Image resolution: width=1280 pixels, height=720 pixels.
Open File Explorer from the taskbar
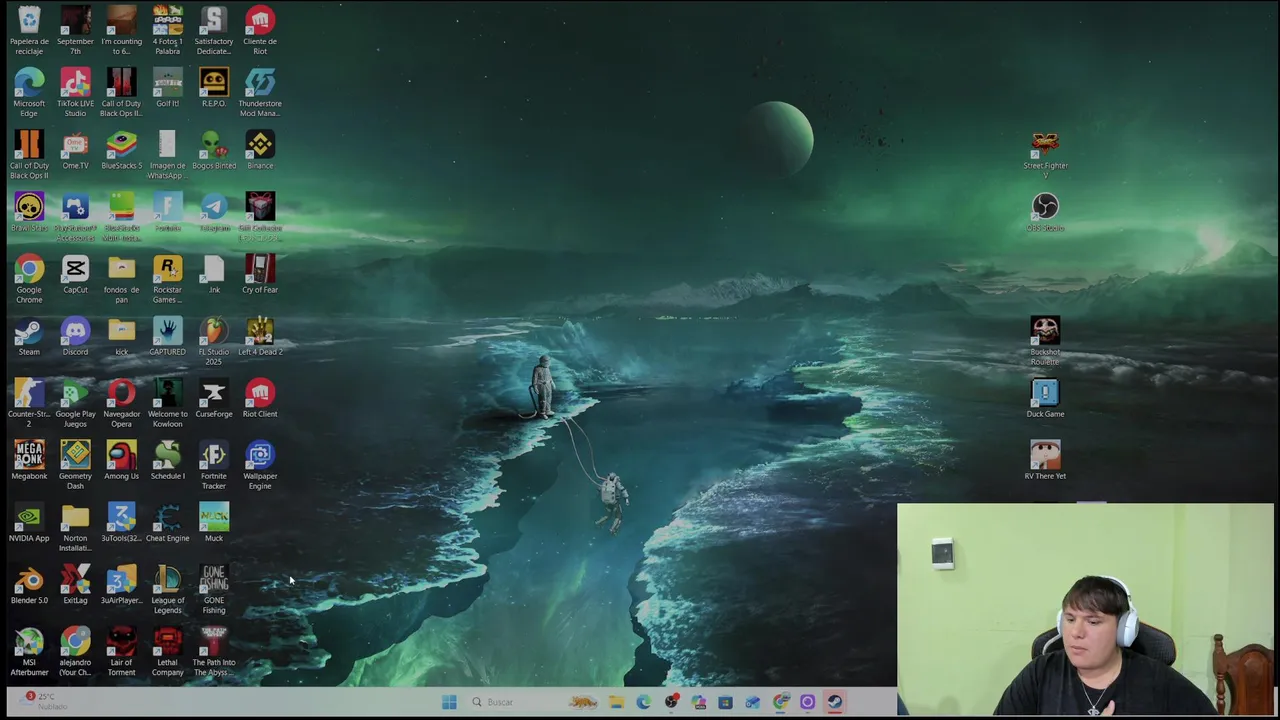pos(616,702)
